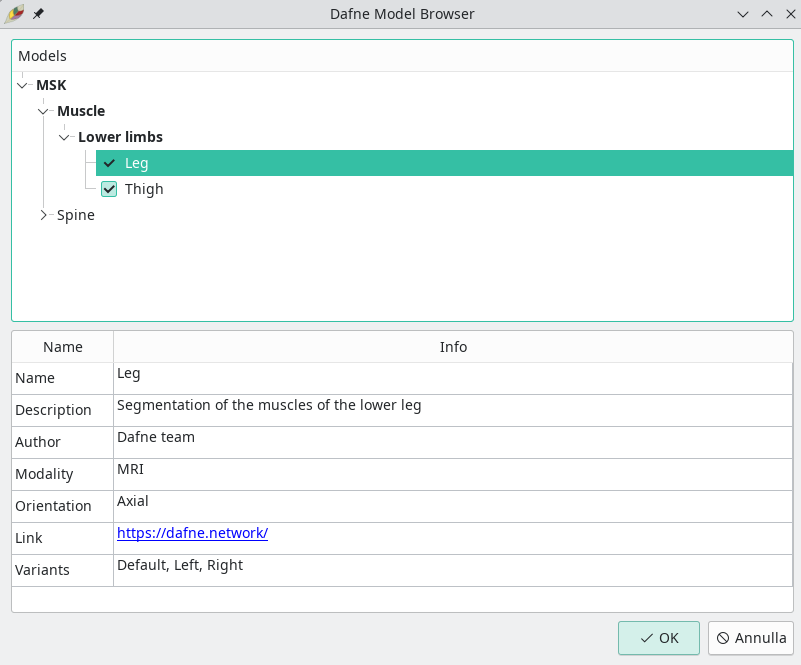Uncheck the Thigh model checkbox
Viewport: 801px width, 665px height.
pyautogui.click(x=109, y=189)
